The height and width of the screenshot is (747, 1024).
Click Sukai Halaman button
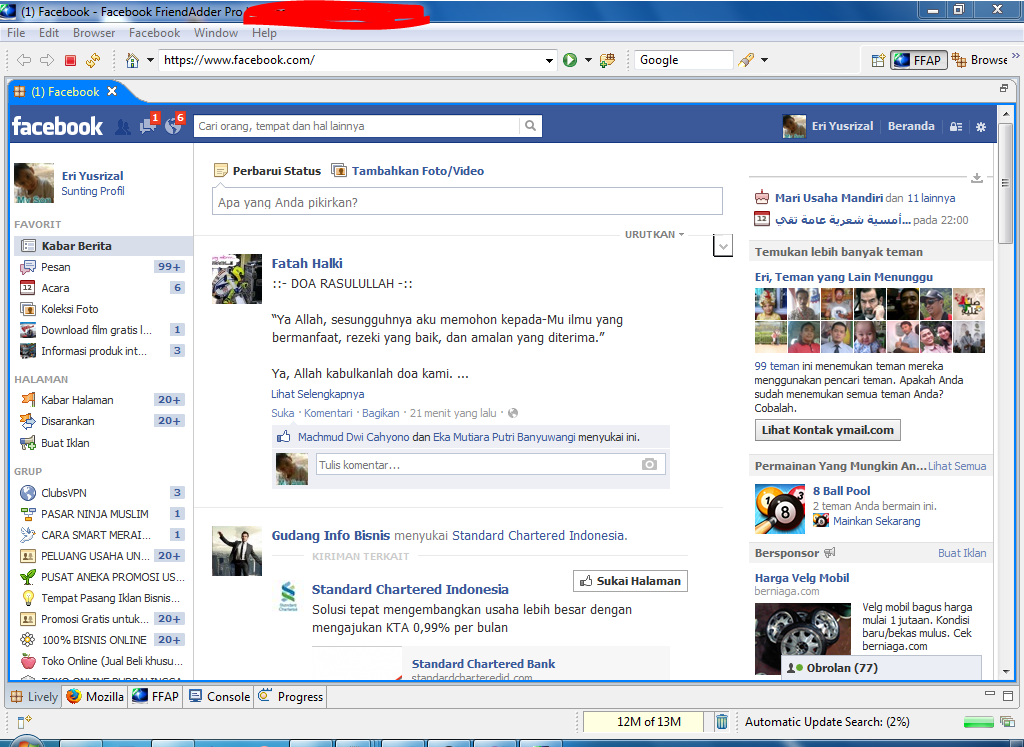click(x=630, y=581)
